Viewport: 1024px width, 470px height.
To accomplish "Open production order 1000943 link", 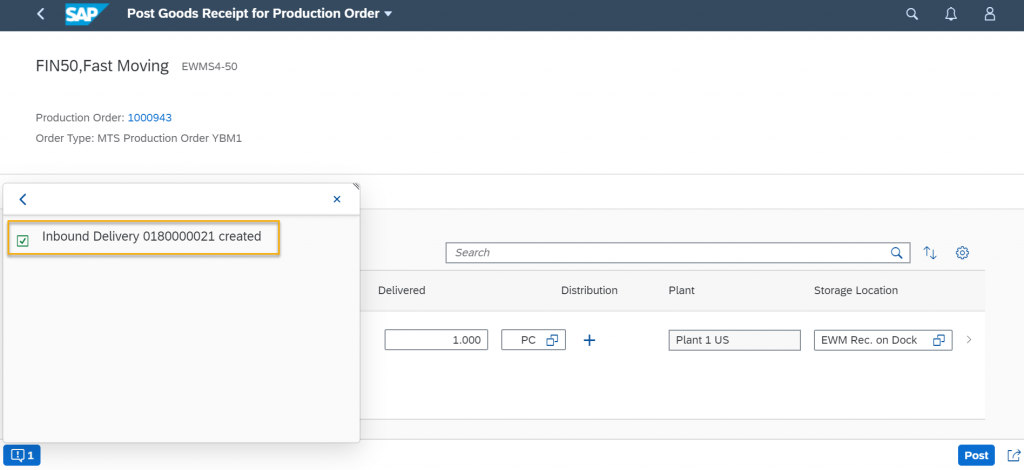I will (x=150, y=118).
